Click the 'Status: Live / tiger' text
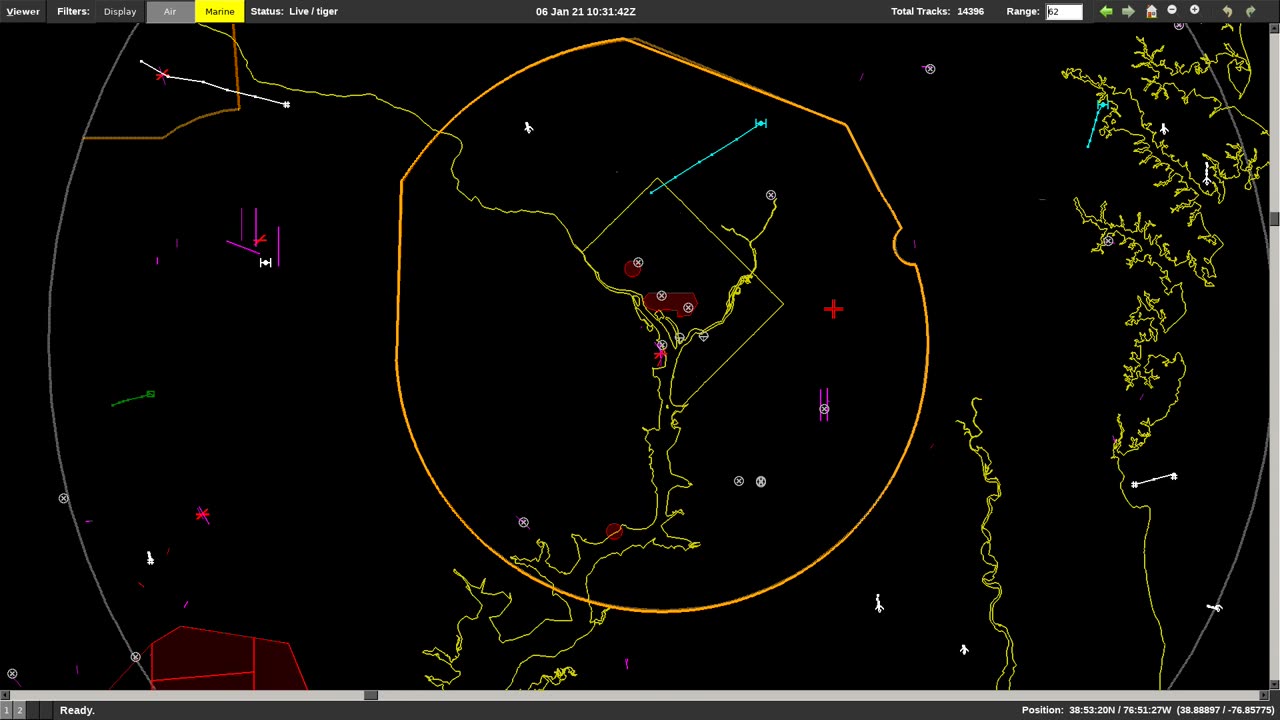The width and height of the screenshot is (1280, 720). (294, 12)
